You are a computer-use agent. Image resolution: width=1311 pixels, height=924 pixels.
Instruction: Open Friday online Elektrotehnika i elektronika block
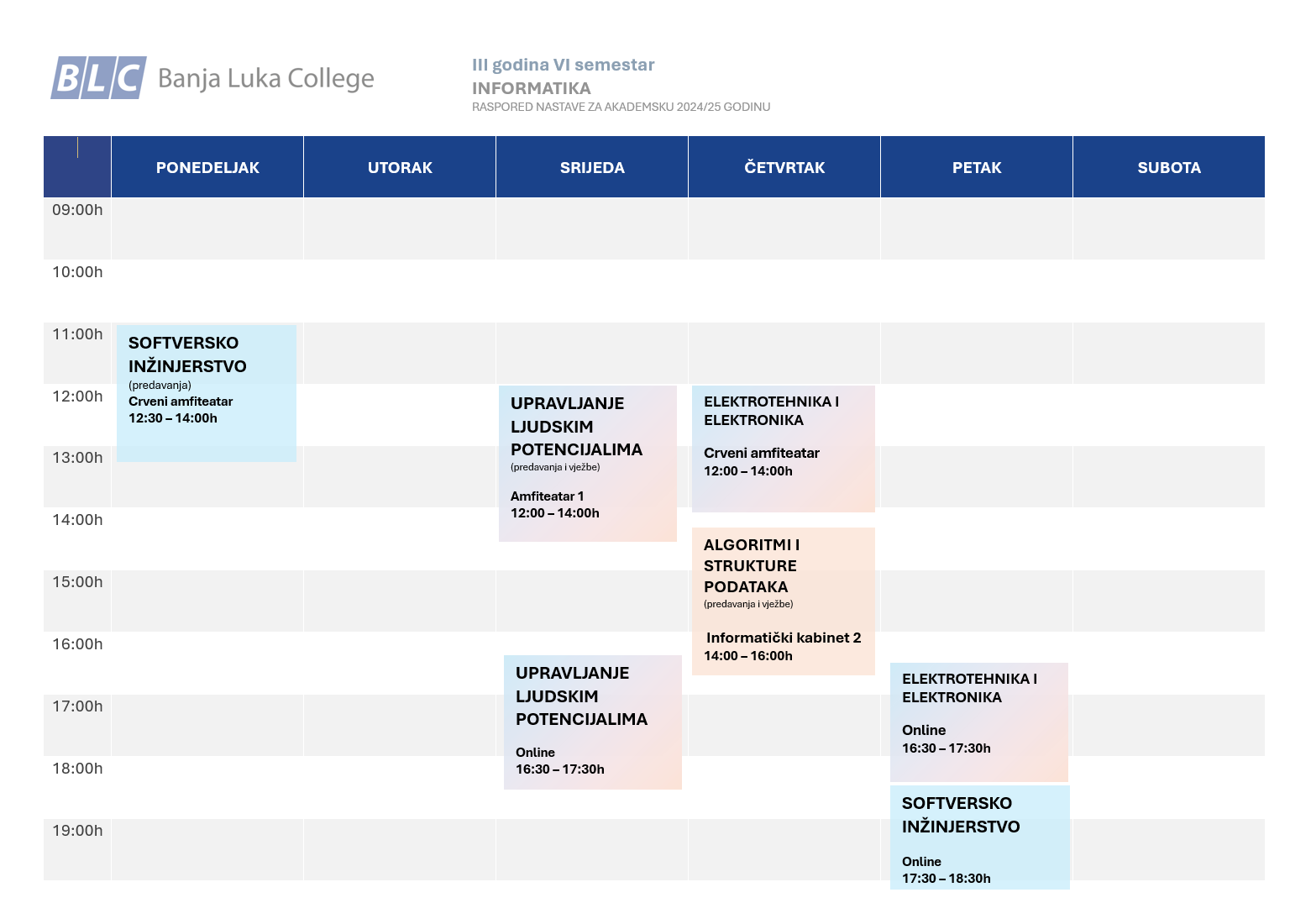pyautogui.click(x=979, y=722)
